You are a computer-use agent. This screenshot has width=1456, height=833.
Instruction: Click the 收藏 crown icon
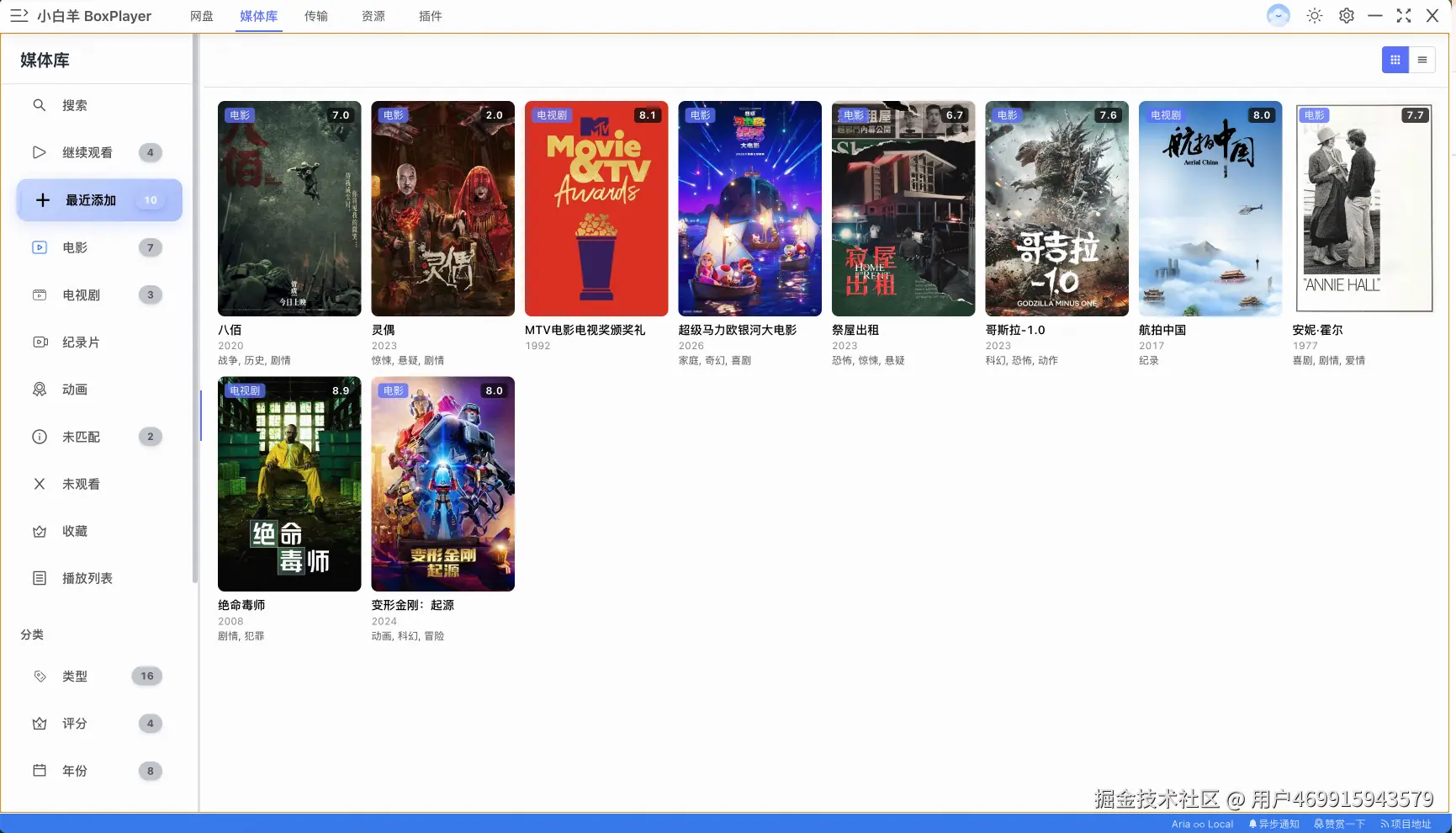40,531
